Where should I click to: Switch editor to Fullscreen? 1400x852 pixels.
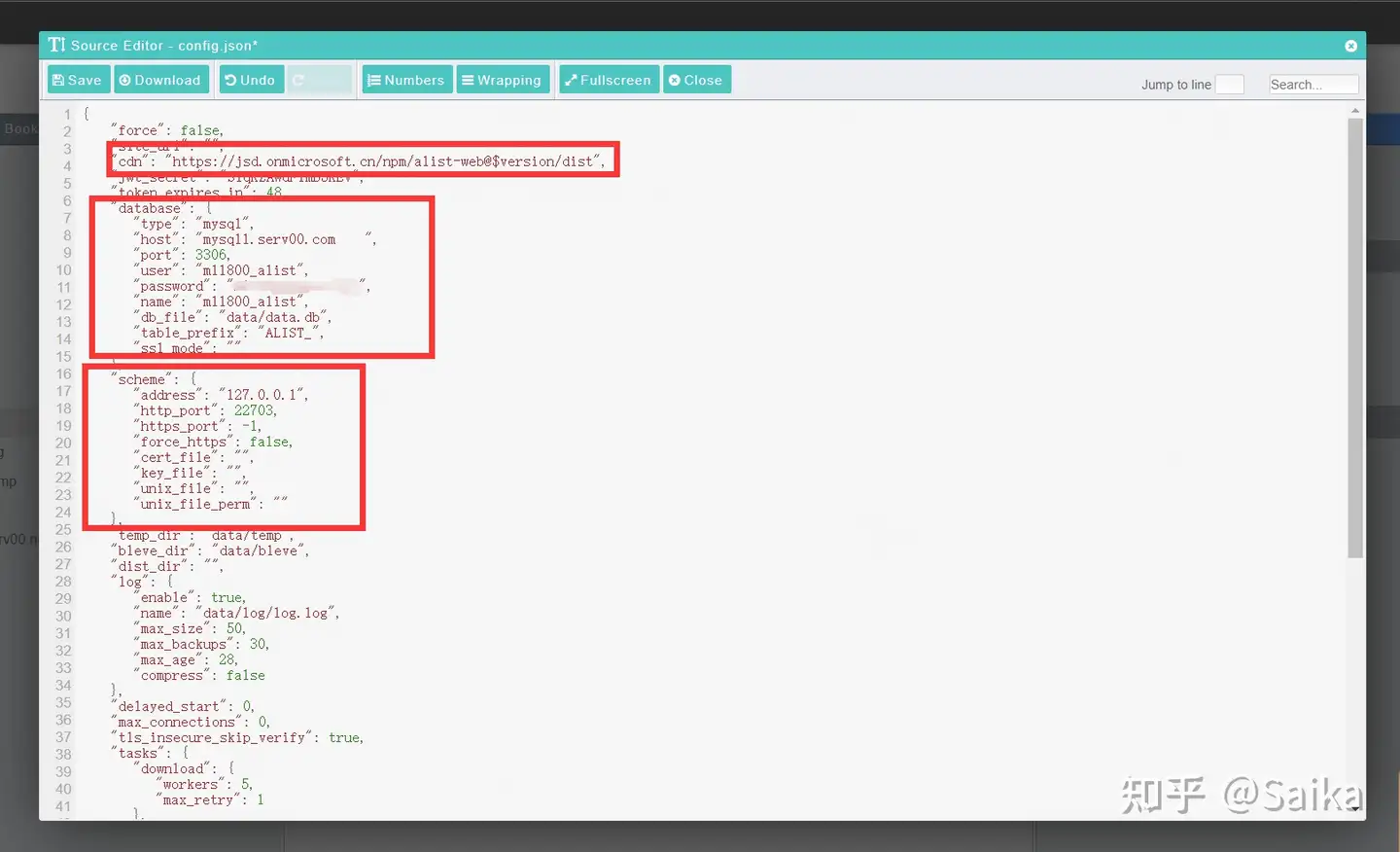click(609, 80)
